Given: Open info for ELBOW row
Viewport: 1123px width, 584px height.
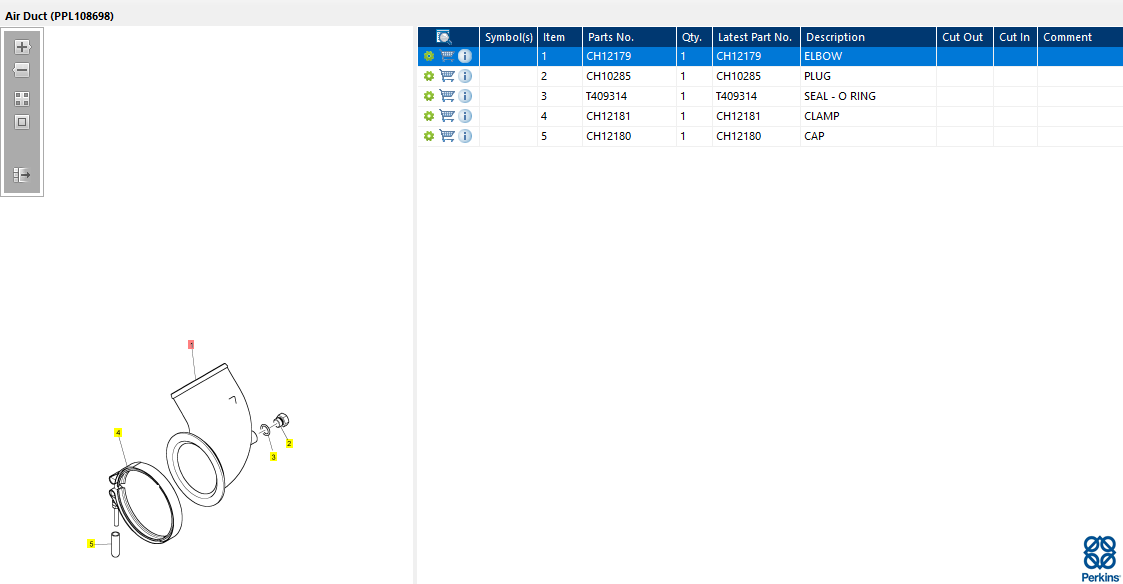Looking at the screenshot, I should pyautogui.click(x=465, y=56).
